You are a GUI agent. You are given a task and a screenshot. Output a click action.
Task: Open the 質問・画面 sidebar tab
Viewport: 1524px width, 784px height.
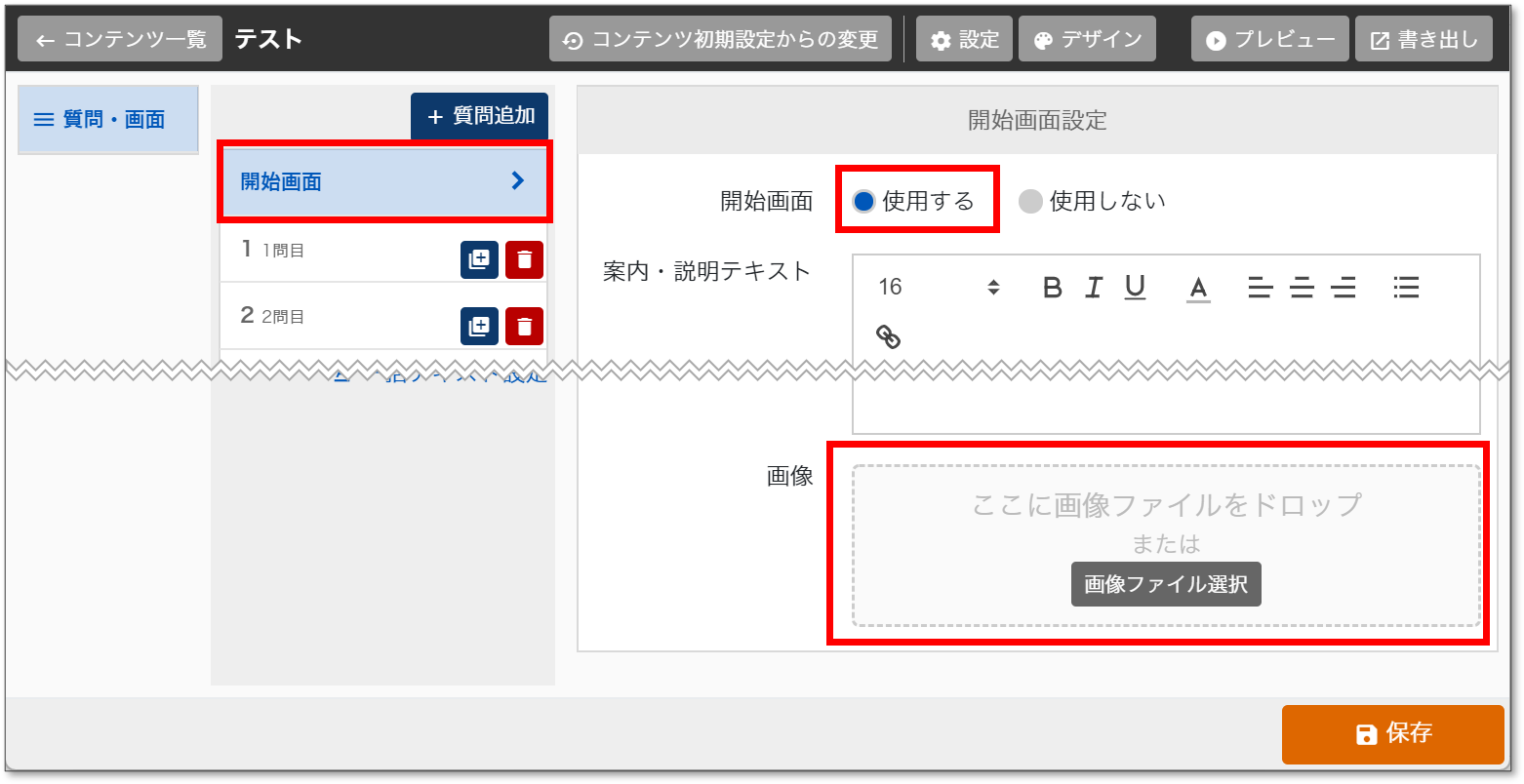pyautogui.click(x=108, y=120)
